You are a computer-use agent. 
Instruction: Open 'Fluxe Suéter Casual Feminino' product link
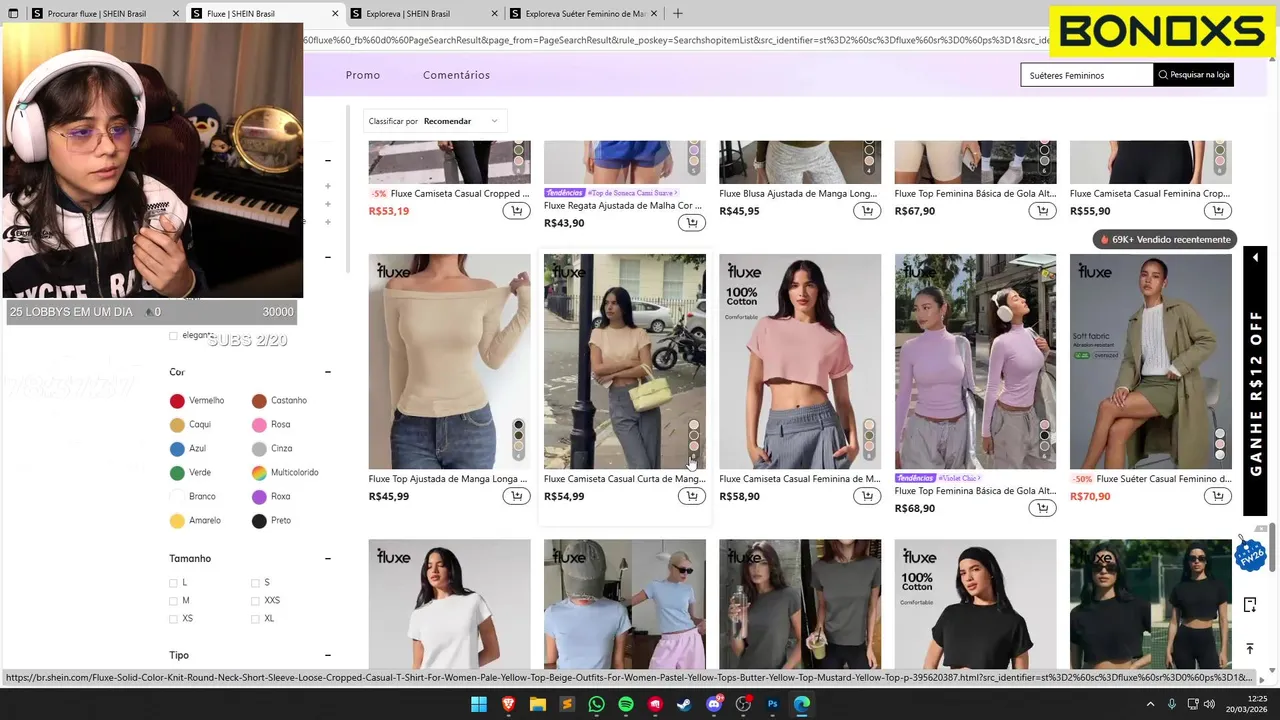1150,479
